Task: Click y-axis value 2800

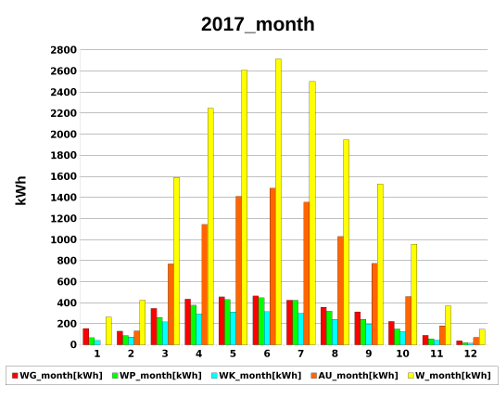Action: [x=63, y=50]
